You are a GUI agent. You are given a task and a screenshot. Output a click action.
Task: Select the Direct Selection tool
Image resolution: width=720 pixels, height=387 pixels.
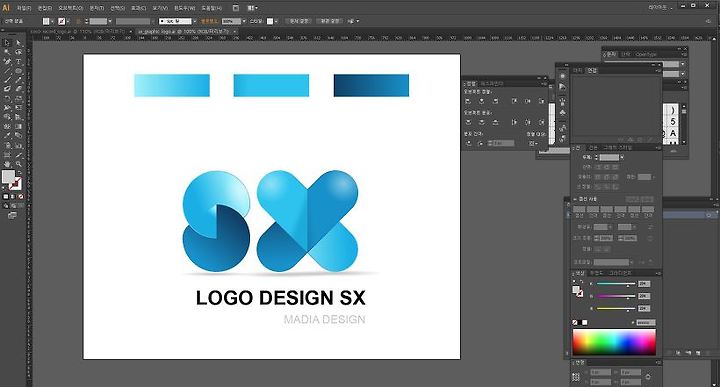click(18, 43)
